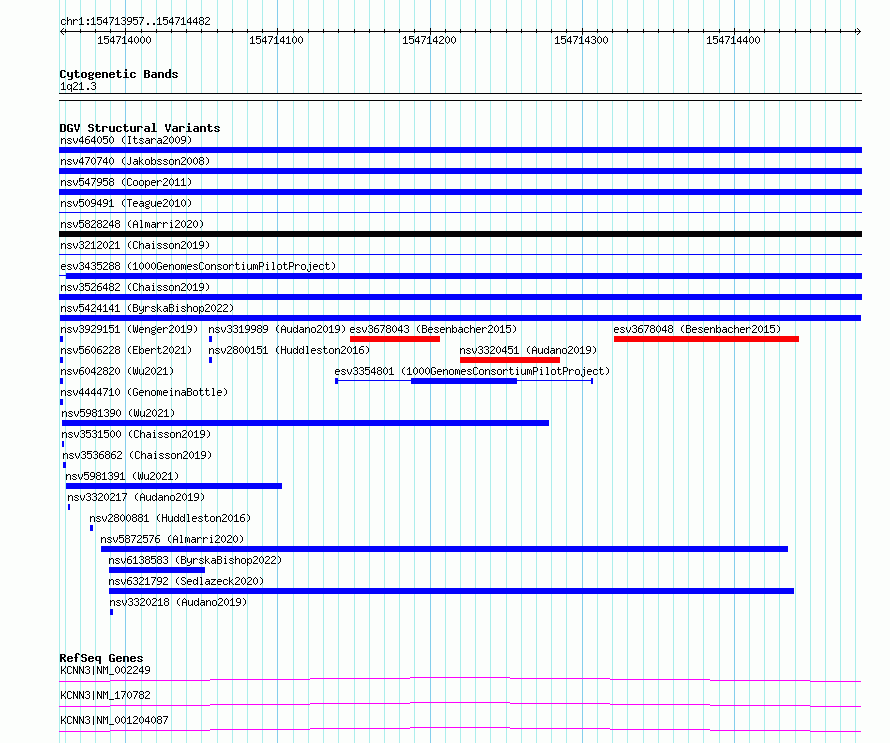Click ruler position 154714100
Image resolution: width=890 pixels, height=743 pixels.
pyautogui.click(x=276, y=40)
